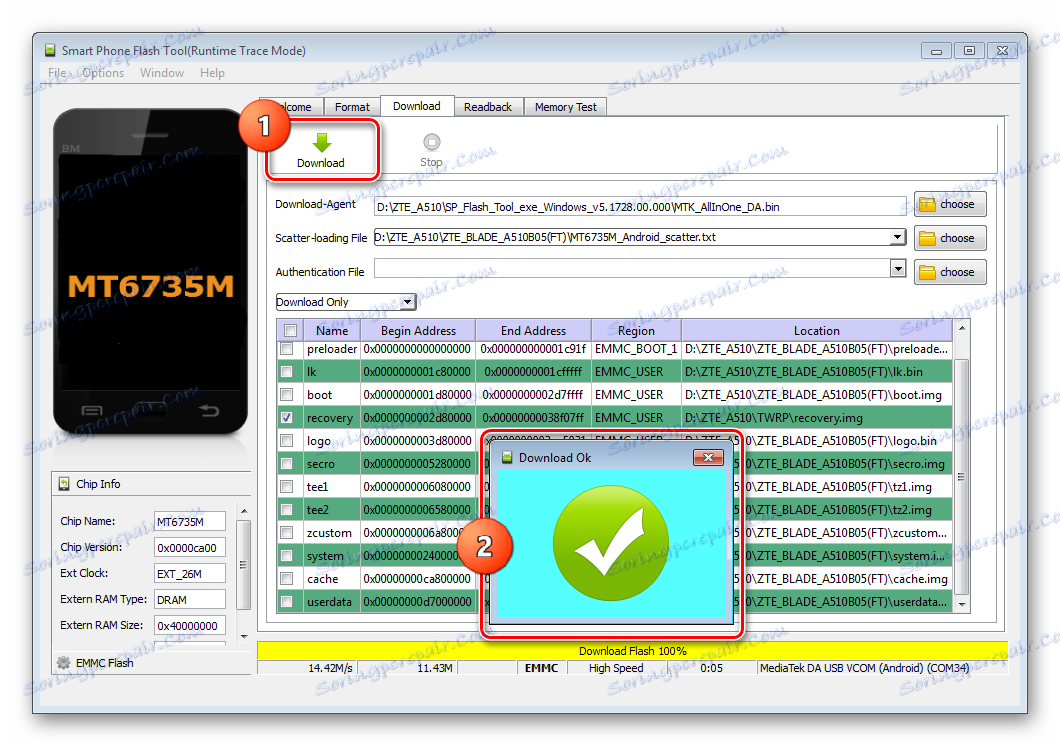Click the Chip Version field 0x0000ca00
Image resolution: width=1060 pixels, height=746 pixels.
[189, 547]
